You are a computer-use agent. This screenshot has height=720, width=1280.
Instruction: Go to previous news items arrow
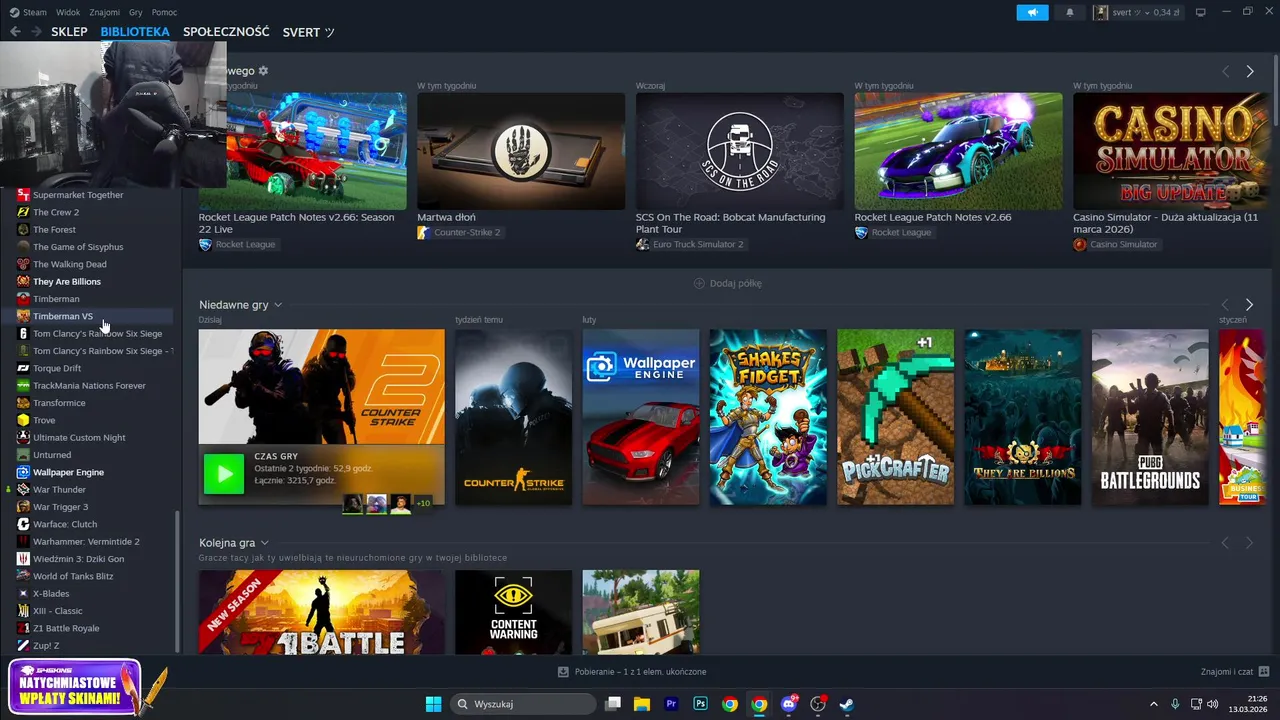pos(1225,71)
